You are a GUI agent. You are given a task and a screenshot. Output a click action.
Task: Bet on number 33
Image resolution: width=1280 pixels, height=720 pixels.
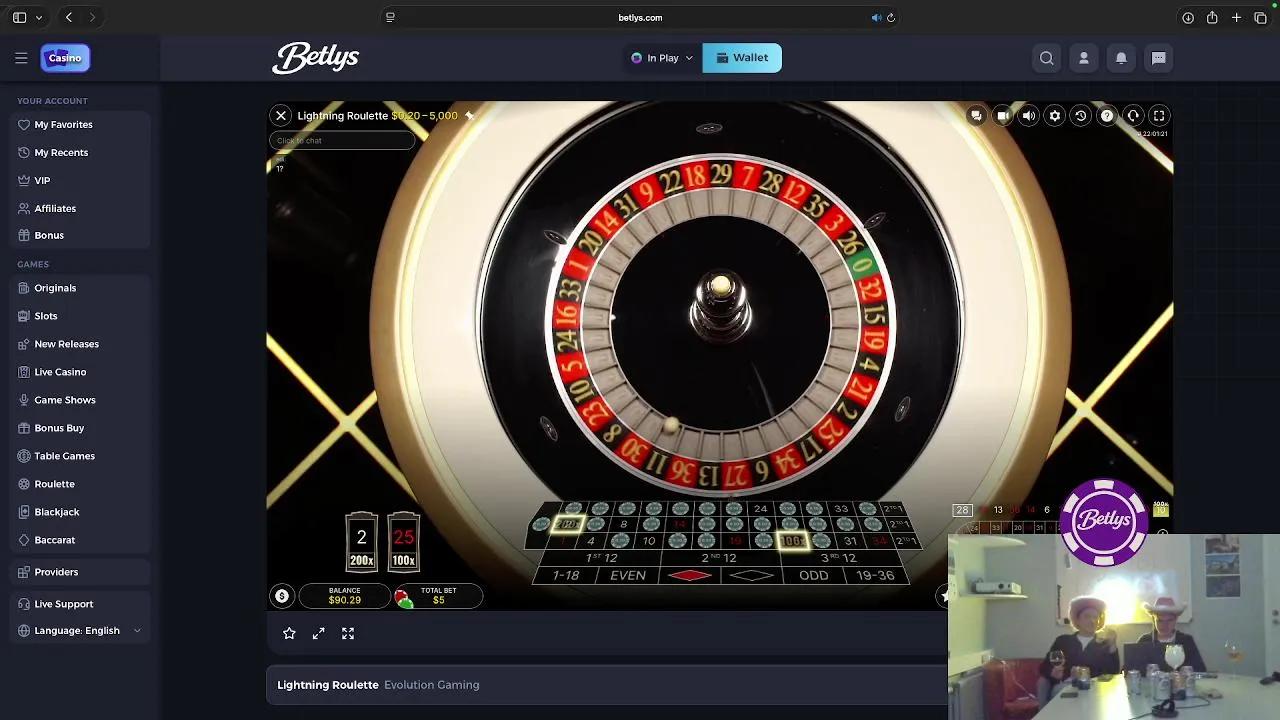point(840,509)
